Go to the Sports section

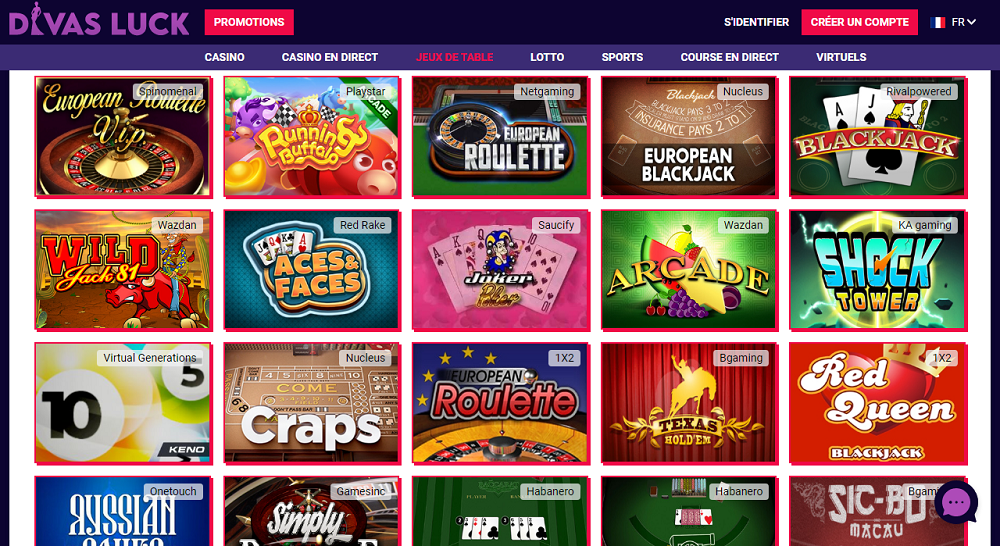(x=622, y=57)
